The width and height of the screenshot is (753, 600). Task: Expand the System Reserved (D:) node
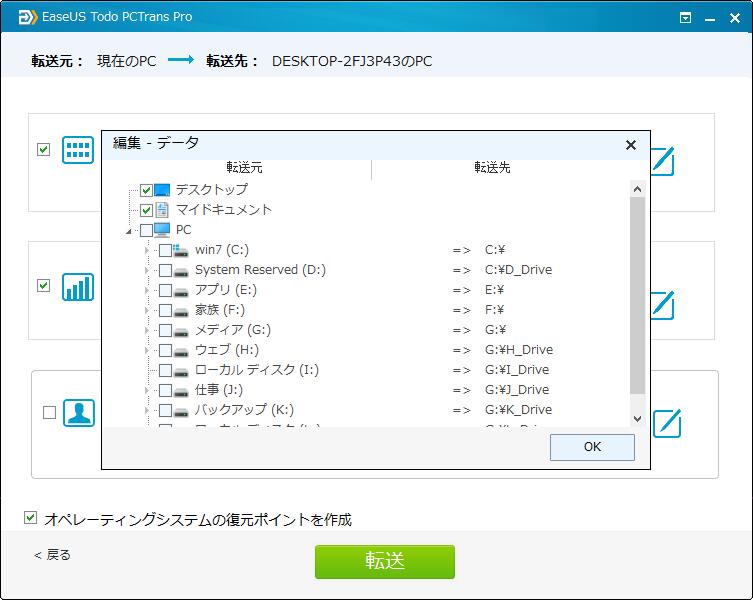[x=147, y=270]
